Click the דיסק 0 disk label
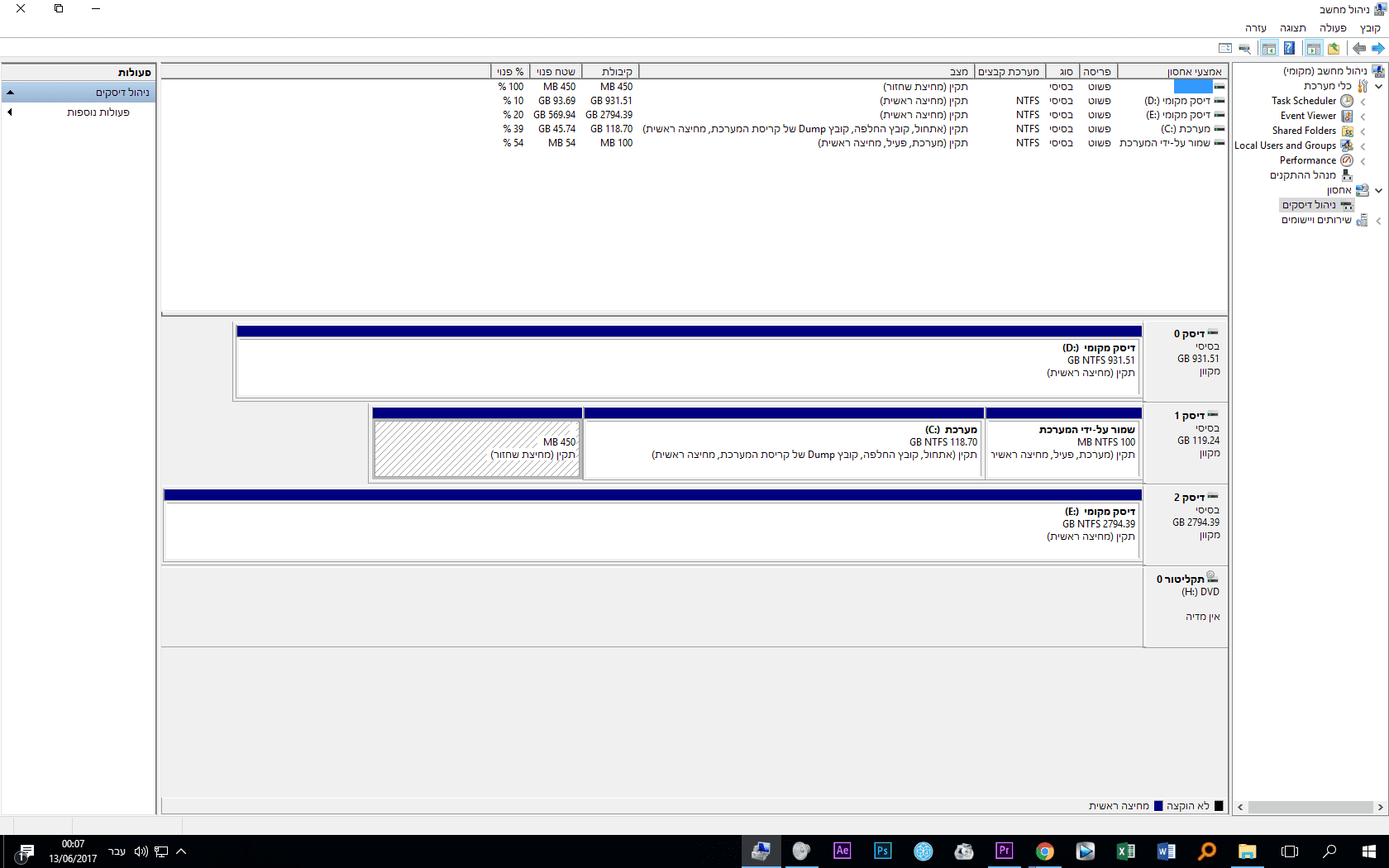 [1189, 334]
